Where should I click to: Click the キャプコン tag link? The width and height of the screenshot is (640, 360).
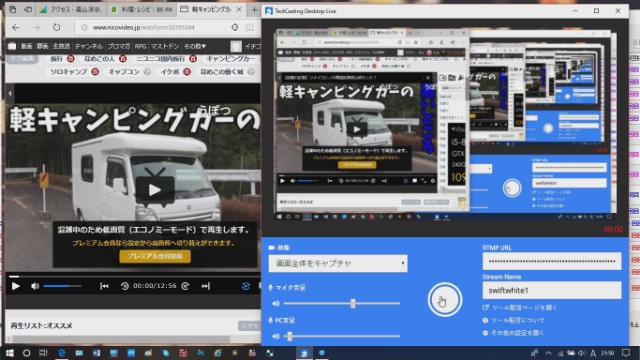(x=124, y=72)
